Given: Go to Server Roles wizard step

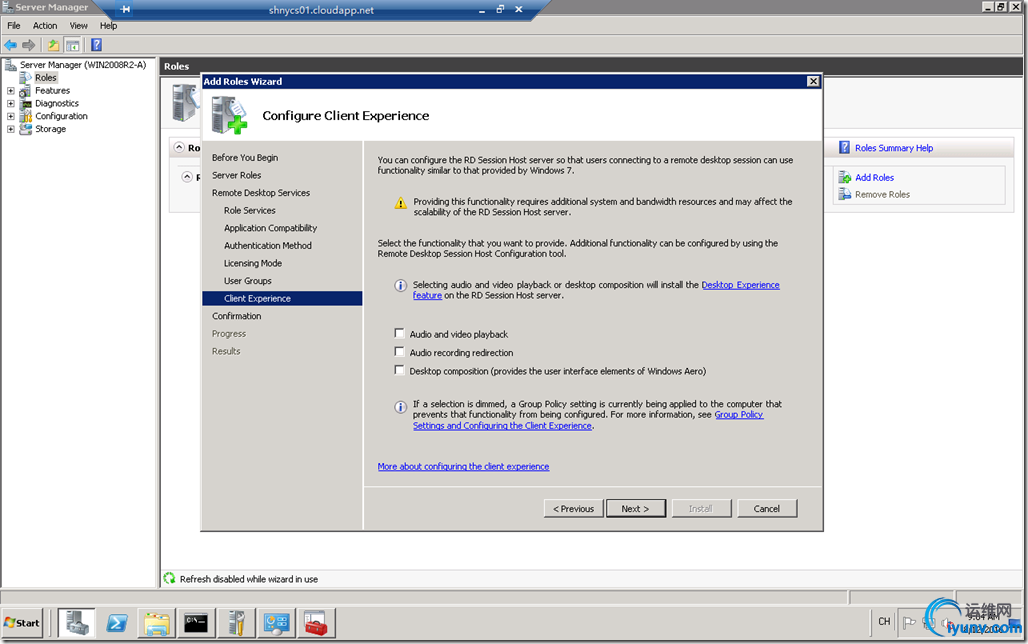Looking at the screenshot, I should [x=236, y=175].
